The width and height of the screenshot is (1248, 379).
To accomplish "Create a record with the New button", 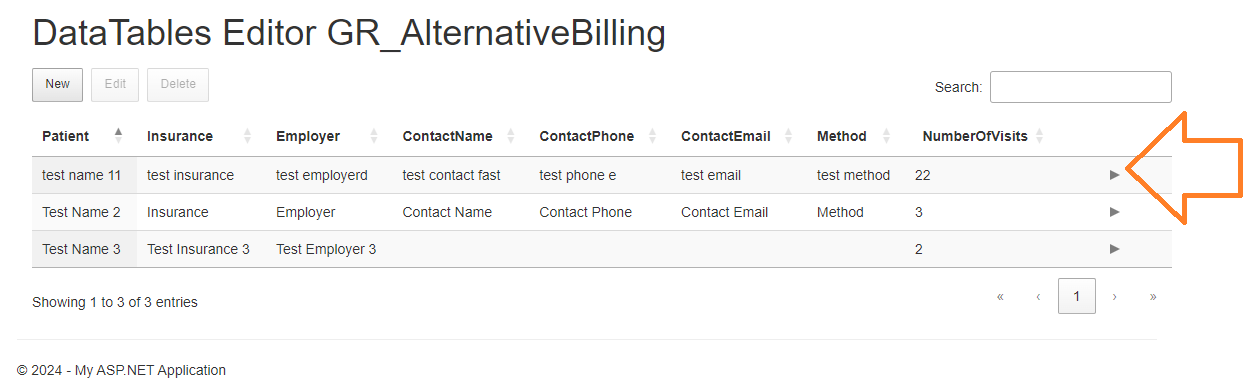I will tap(57, 84).
